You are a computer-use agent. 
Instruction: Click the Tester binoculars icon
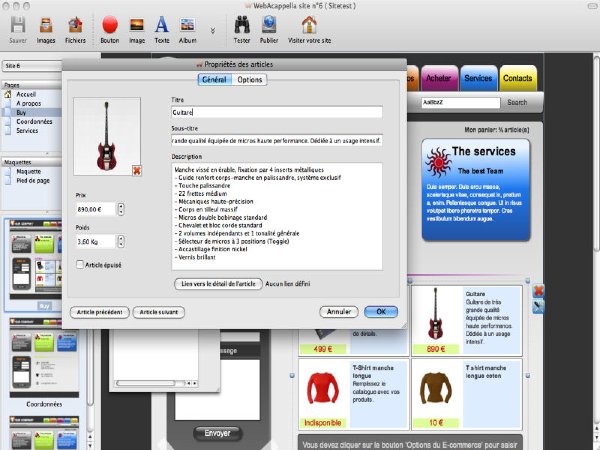(242, 25)
